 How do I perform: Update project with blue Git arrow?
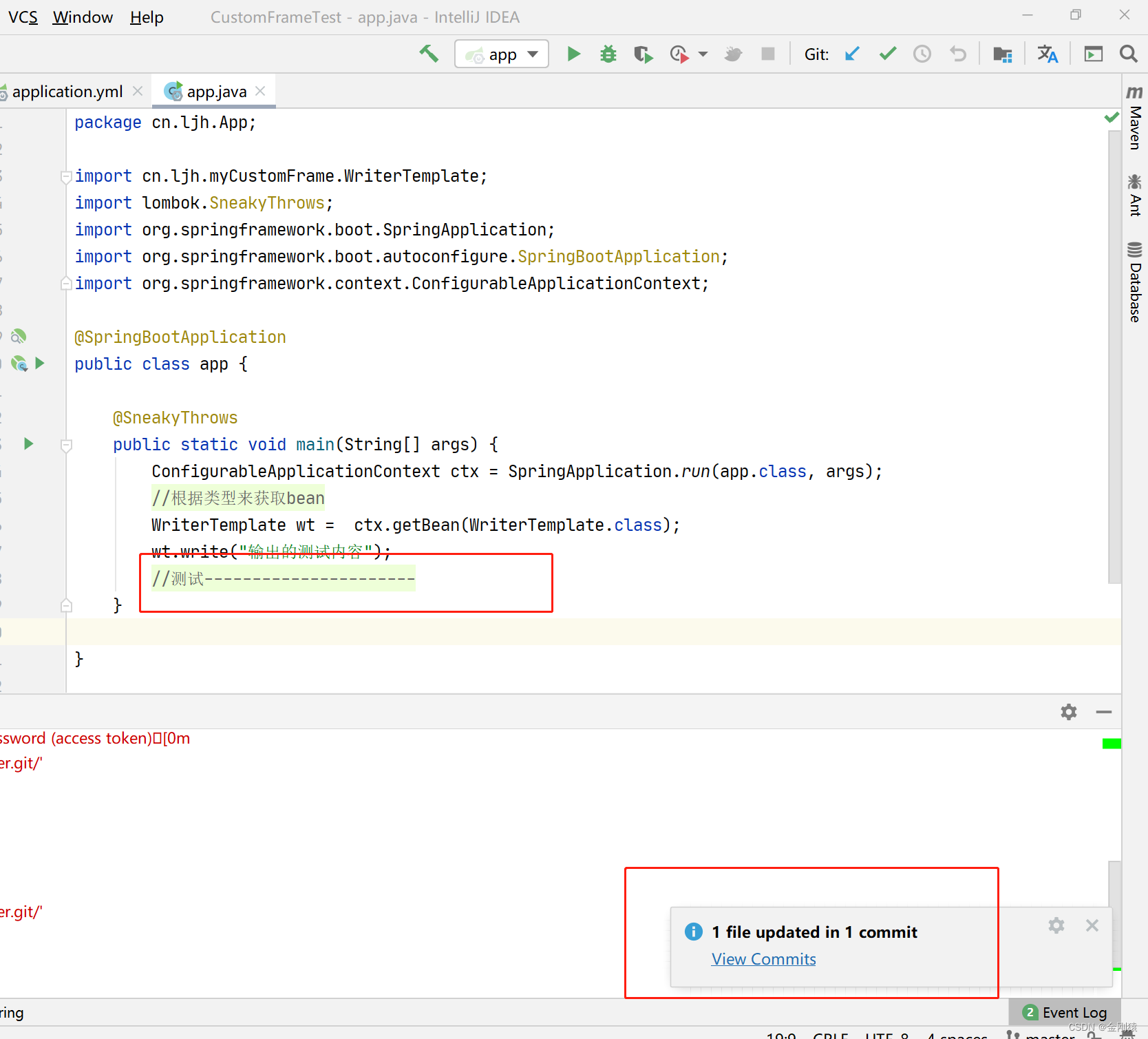coord(852,54)
